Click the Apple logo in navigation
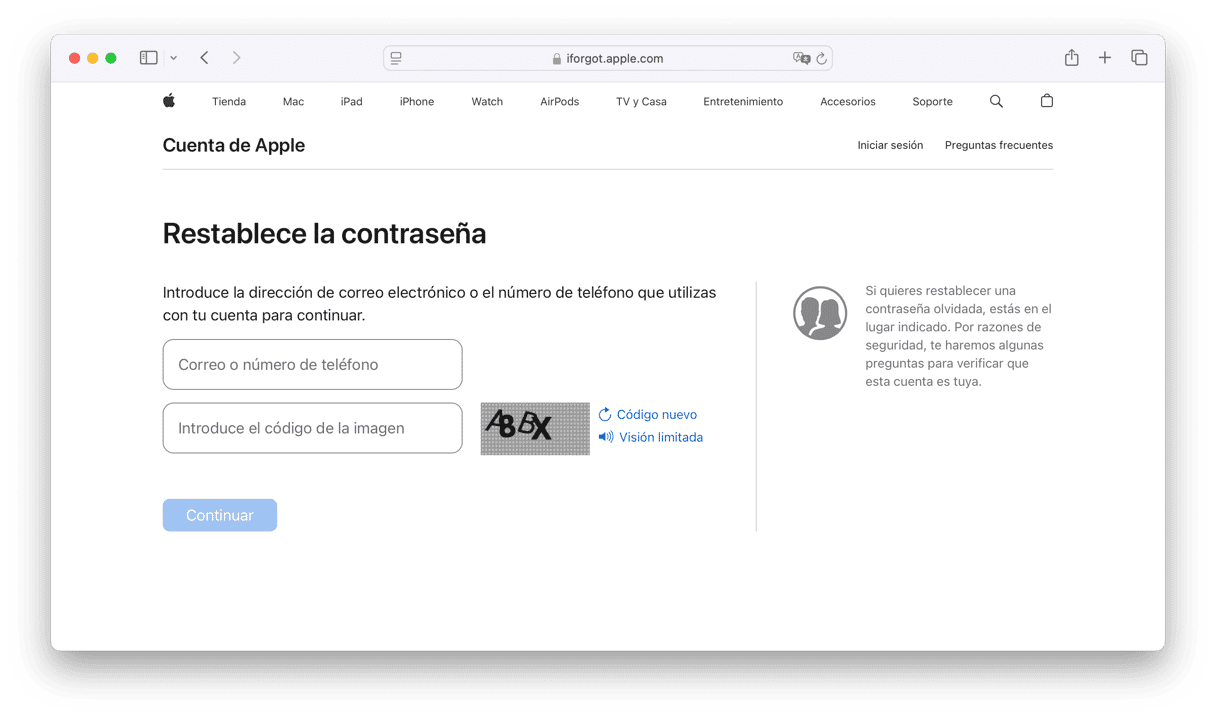This screenshot has width=1216, height=718. pos(169,101)
